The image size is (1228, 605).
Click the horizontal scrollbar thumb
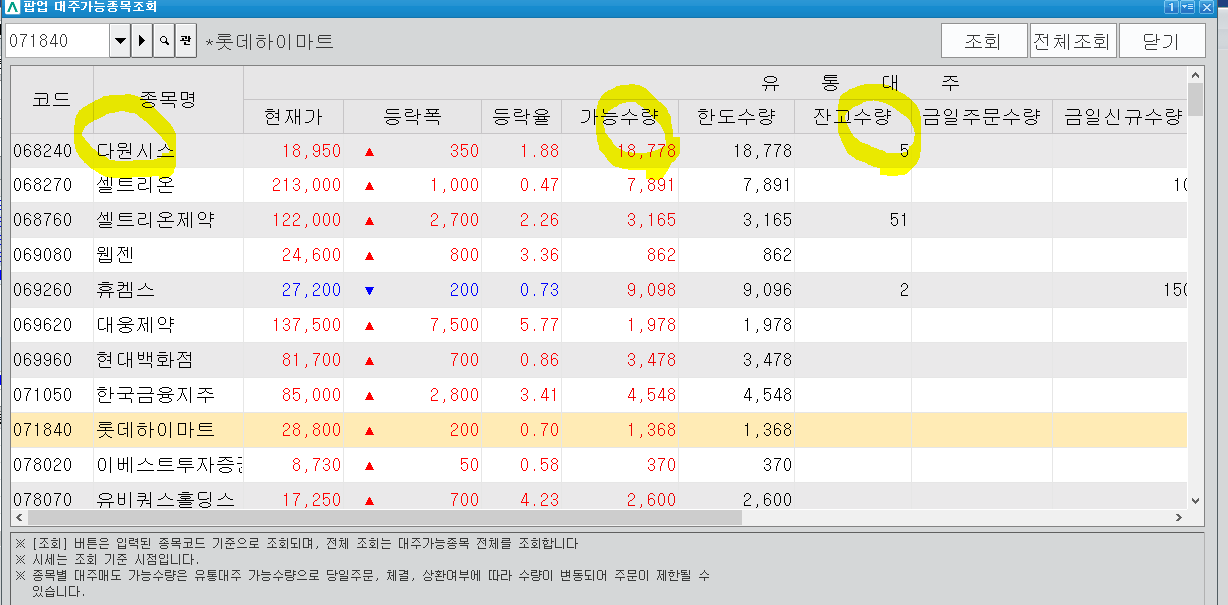click(386, 517)
